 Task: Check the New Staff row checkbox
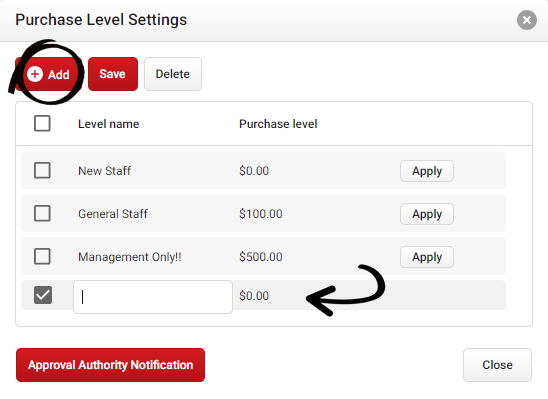pyautogui.click(x=42, y=171)
